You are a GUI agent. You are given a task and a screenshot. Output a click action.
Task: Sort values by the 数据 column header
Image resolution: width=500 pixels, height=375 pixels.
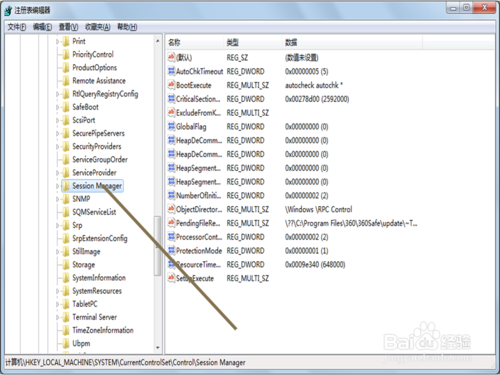[352, 42]
